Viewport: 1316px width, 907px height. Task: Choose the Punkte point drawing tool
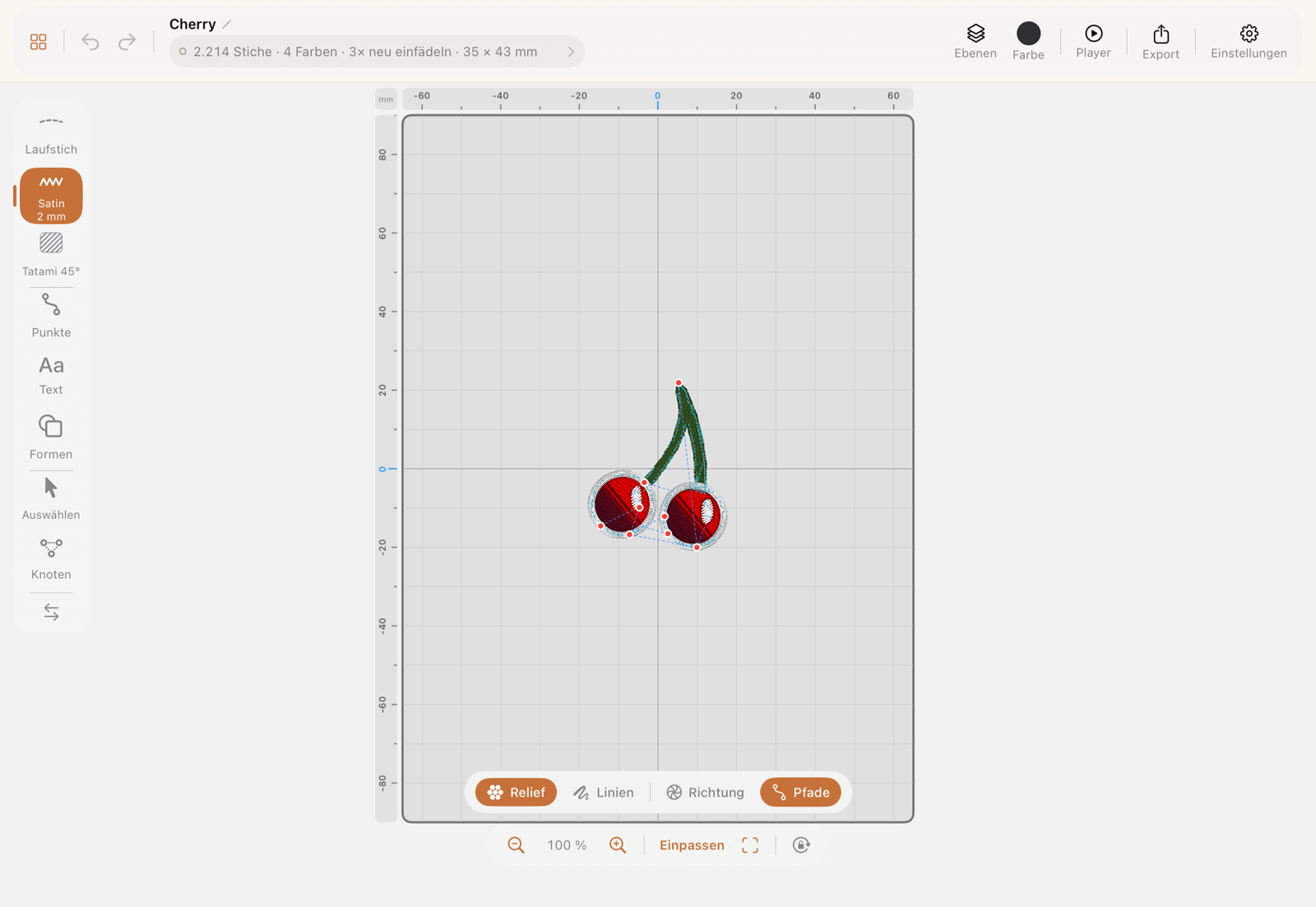[51, 317]
